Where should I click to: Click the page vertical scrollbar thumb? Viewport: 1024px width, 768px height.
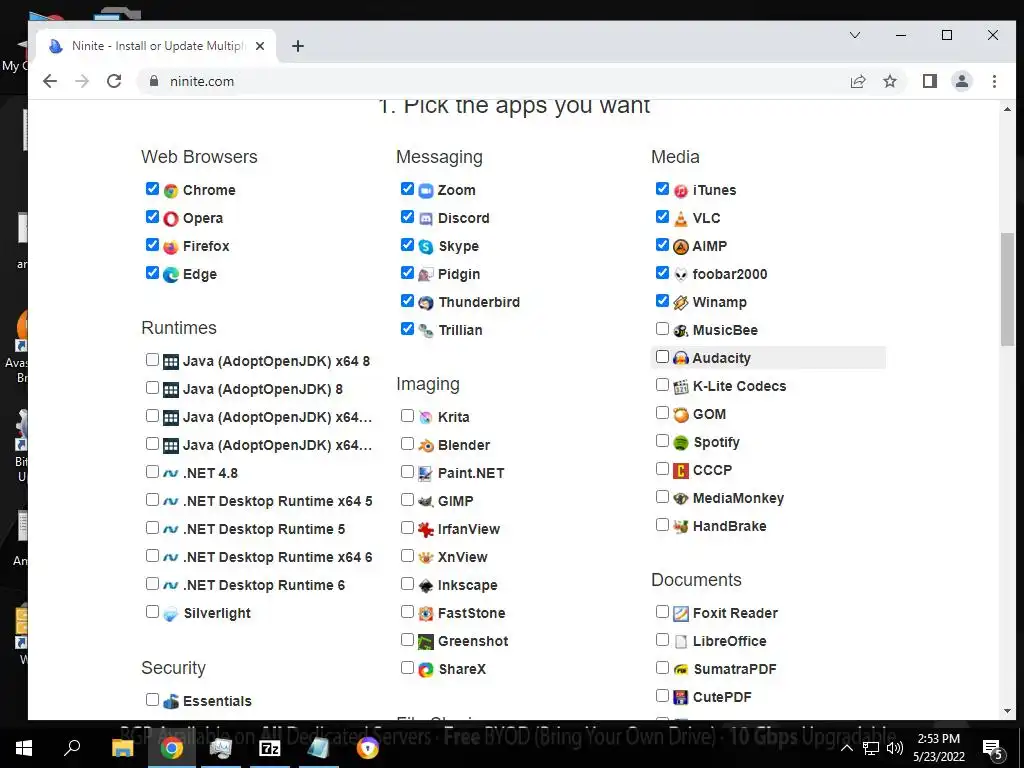click(x=1007, y=289)
